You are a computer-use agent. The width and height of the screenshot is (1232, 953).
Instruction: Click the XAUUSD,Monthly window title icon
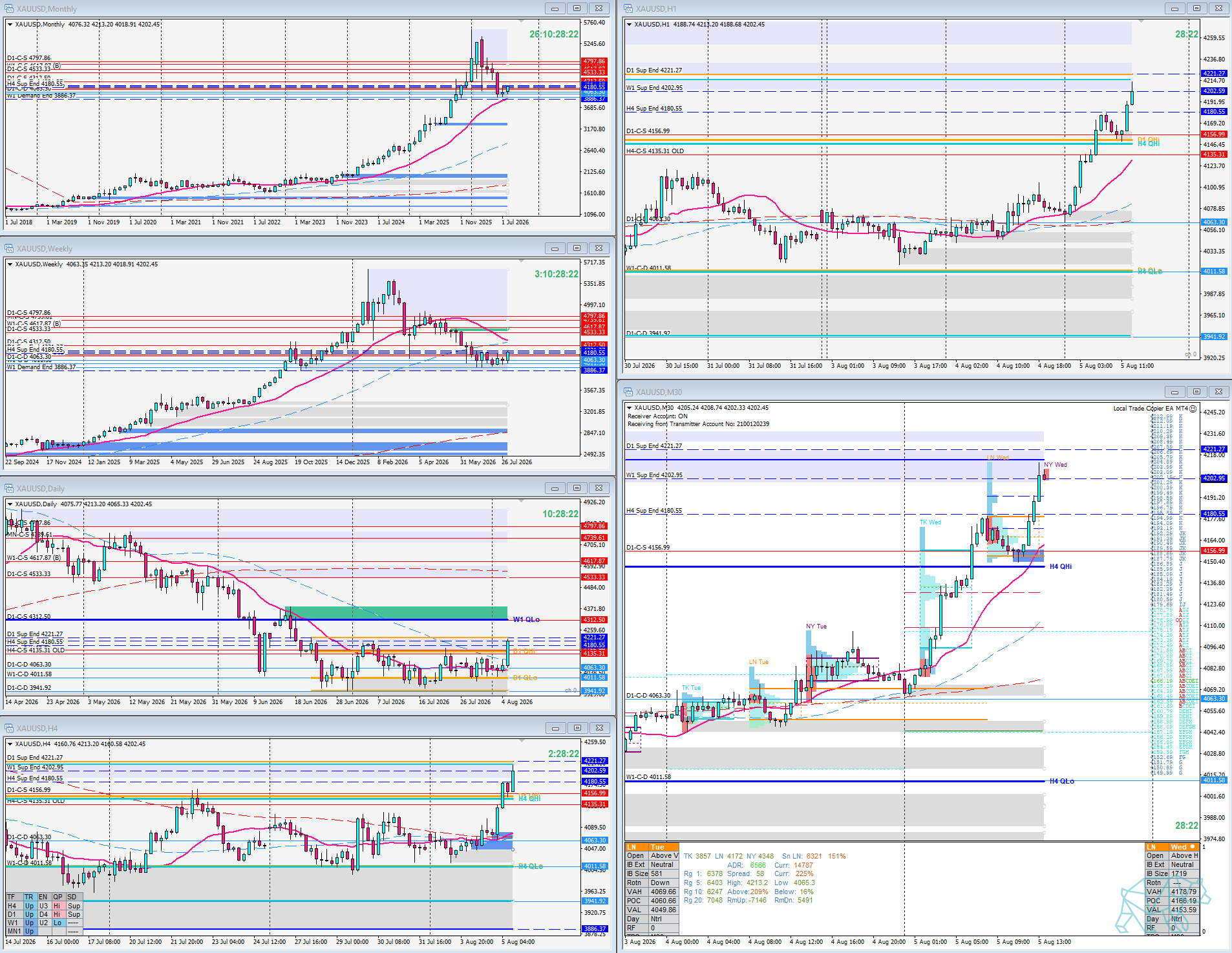(x=9, y=8)
